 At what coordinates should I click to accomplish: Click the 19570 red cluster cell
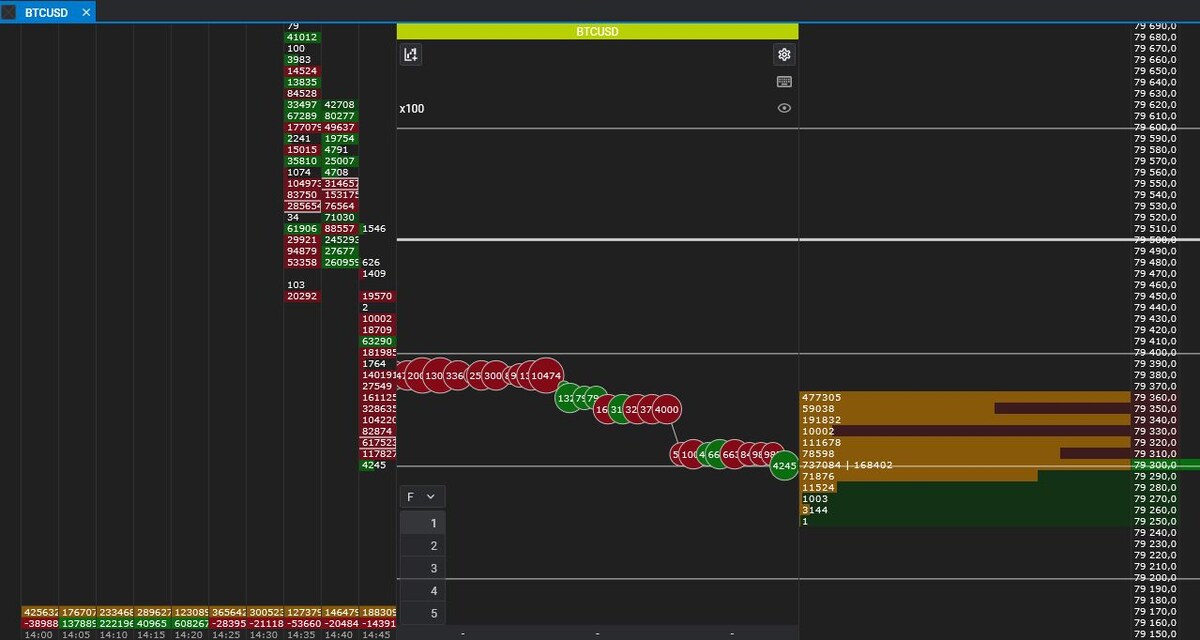pyautogui.click(x=378, y=296)
